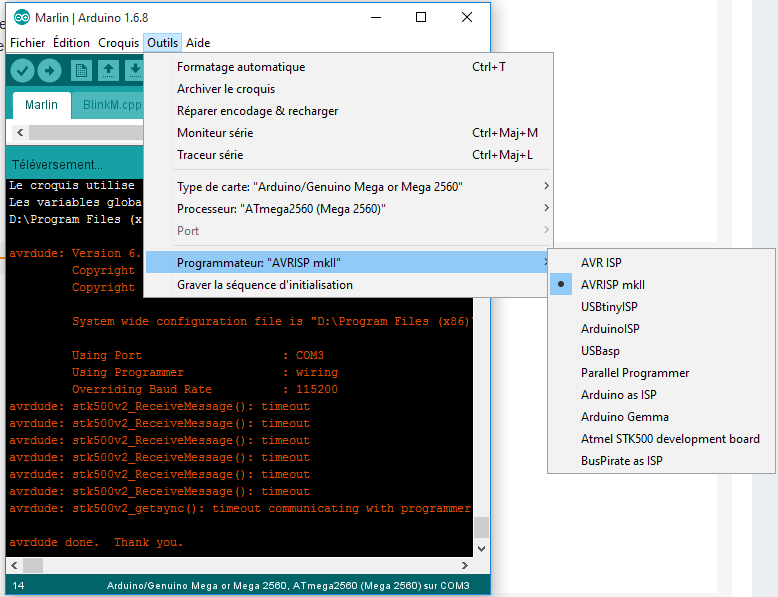Click editor horizontal scrollbar left arrow
The image size is (778, 597).
20,133
